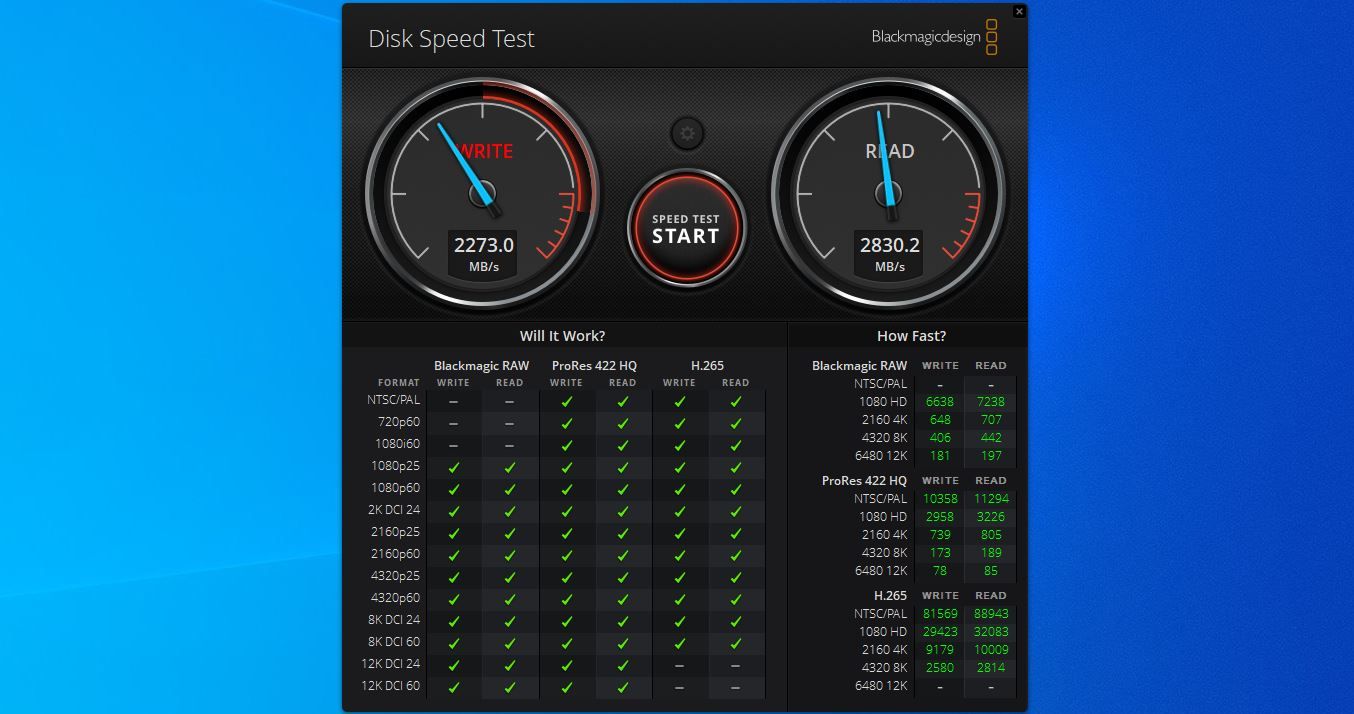The width and height of the screenshot is (1354, 714).
Task: Click the write speed value 2273.0
Action: pos(484,245)
